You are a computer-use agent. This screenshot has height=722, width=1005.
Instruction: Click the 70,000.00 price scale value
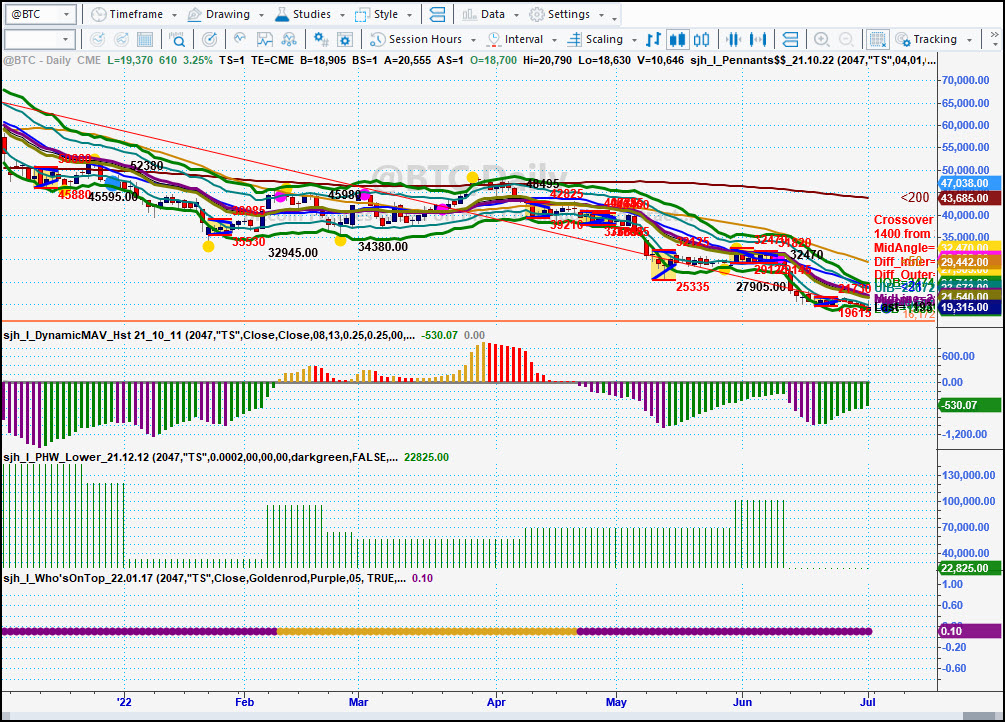[x=965, y=80]
